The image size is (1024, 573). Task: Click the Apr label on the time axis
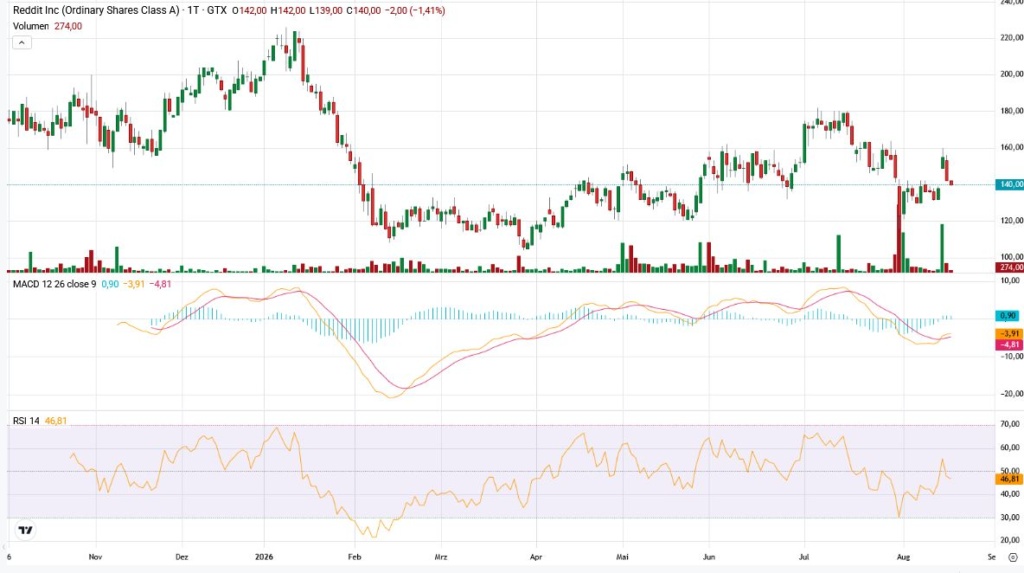(536, 557)
